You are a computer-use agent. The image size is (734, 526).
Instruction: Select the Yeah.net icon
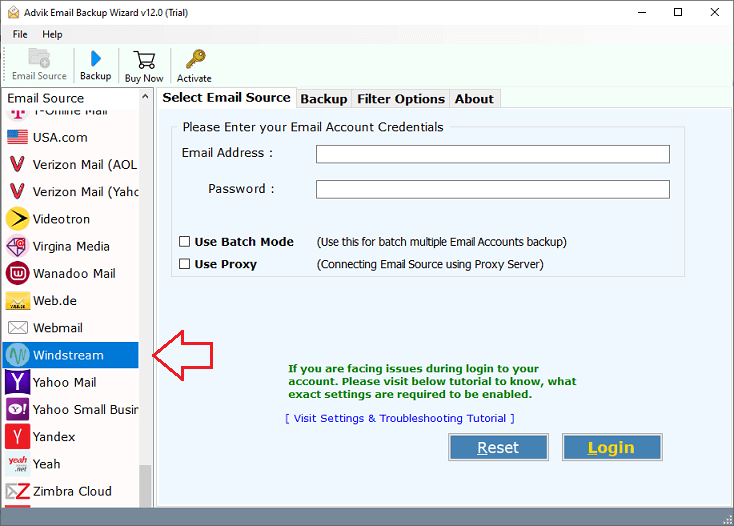click(18, 464)
